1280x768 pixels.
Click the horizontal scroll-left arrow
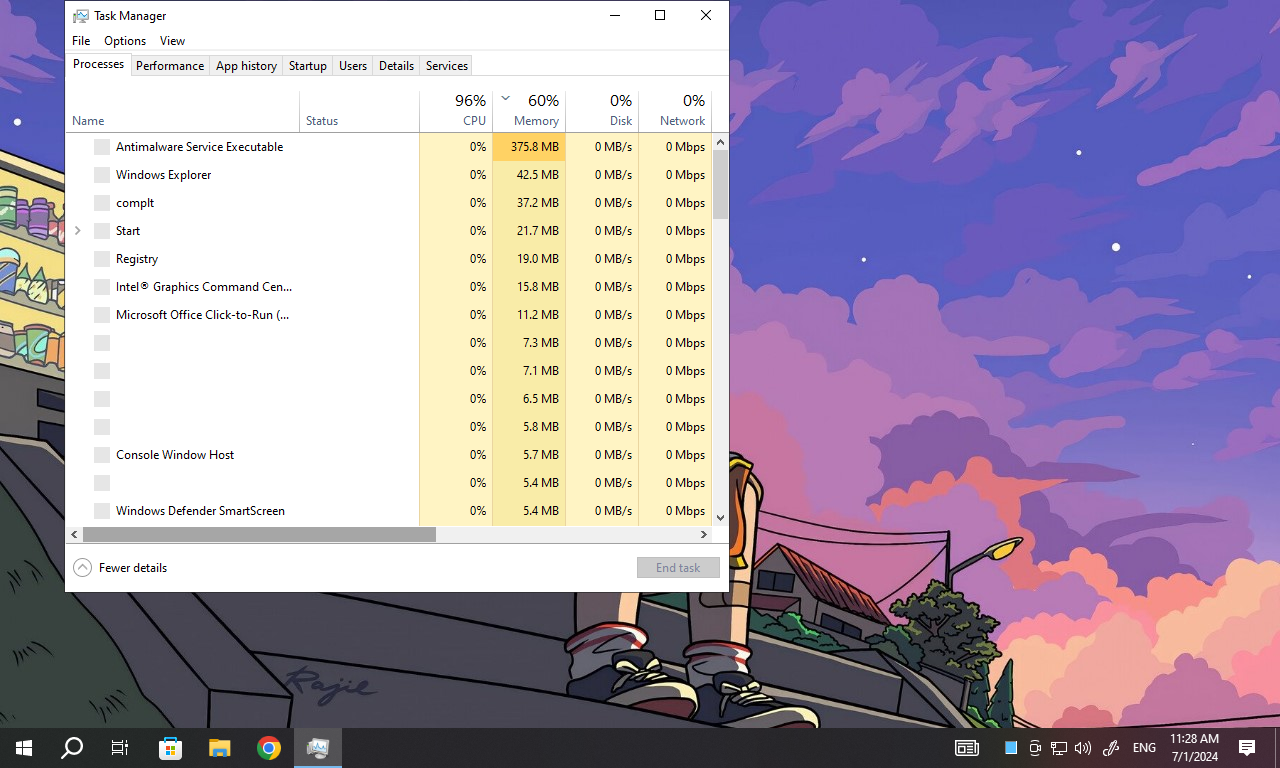pos(74,535)
